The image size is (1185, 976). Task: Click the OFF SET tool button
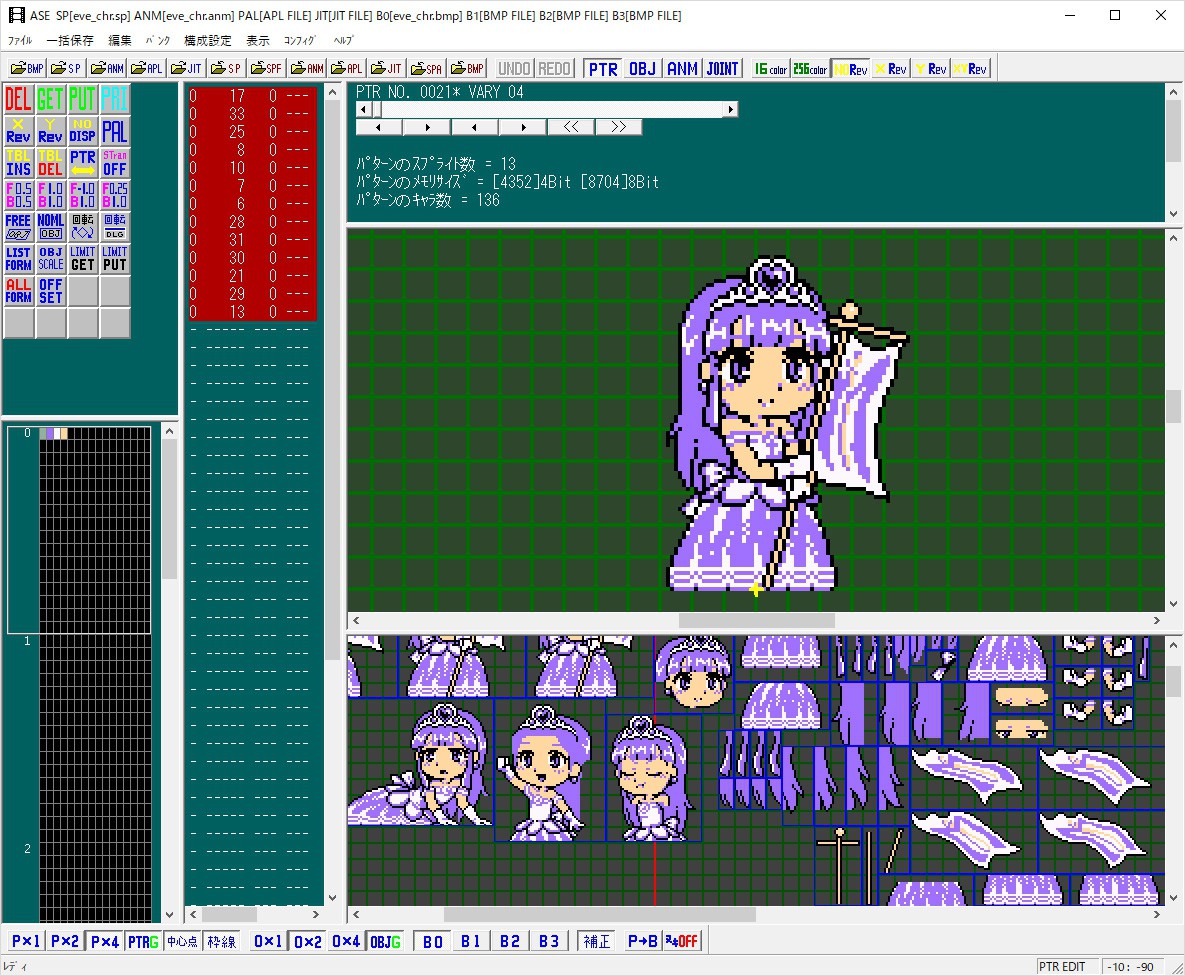pyautogui.click(x=50, y=290)
